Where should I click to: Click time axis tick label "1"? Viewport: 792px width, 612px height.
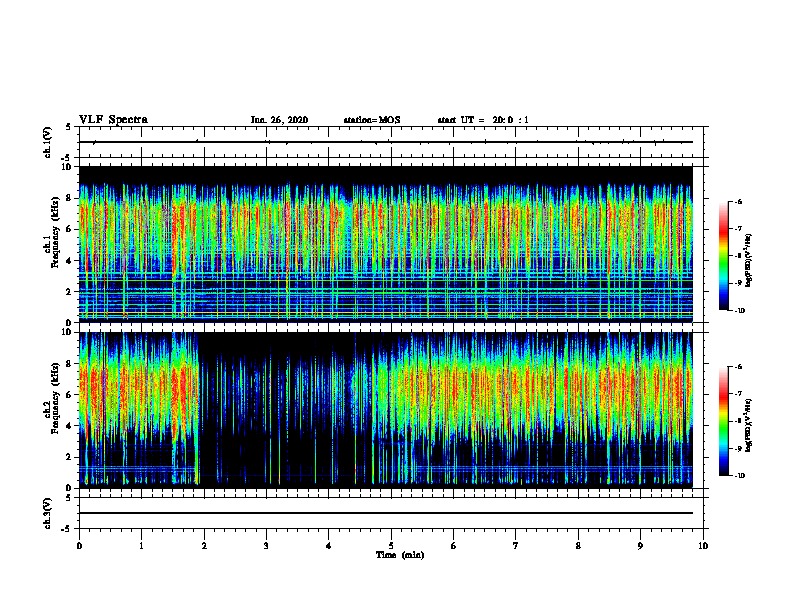coord(141,546)
